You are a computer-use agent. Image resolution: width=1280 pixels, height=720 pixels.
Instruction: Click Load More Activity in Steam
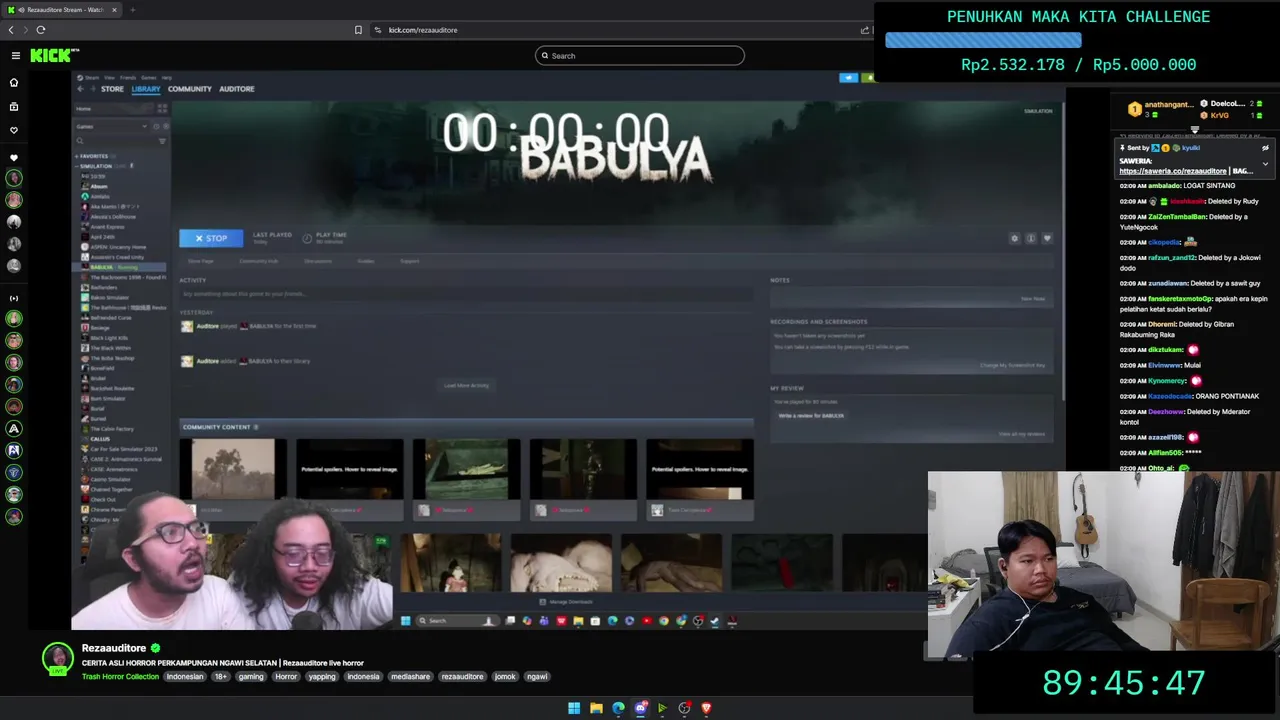pyautogui.click(x=467, y=385)
